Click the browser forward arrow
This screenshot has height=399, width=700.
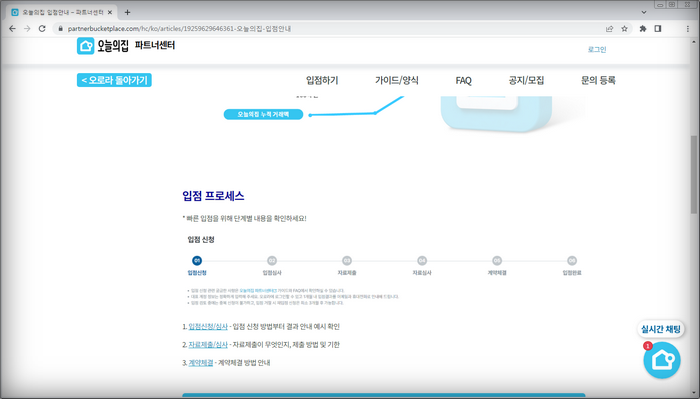[27, 29]
